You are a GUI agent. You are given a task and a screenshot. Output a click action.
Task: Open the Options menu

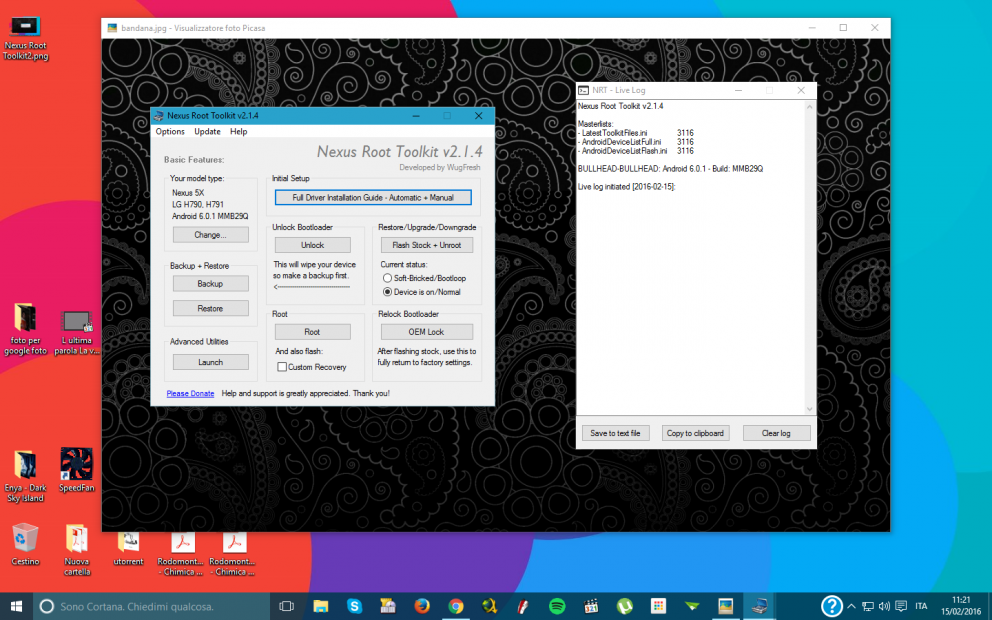pyautogui.click(x=170, y=132)
